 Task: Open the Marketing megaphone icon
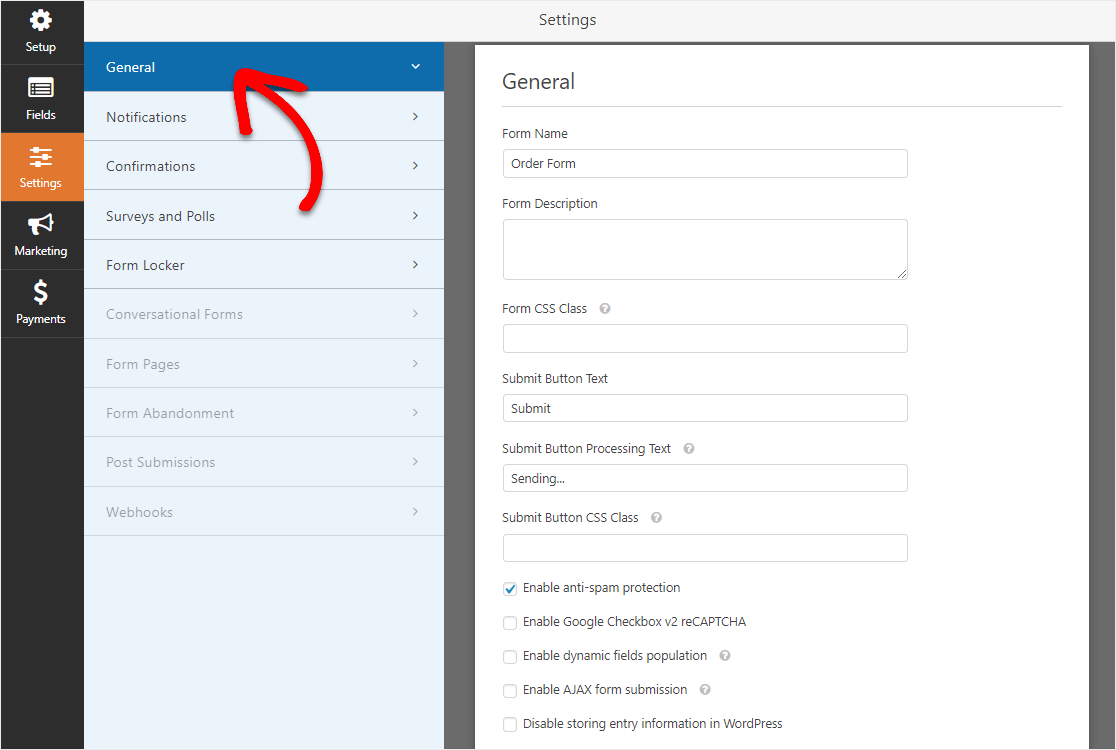(x=41, y=224)
